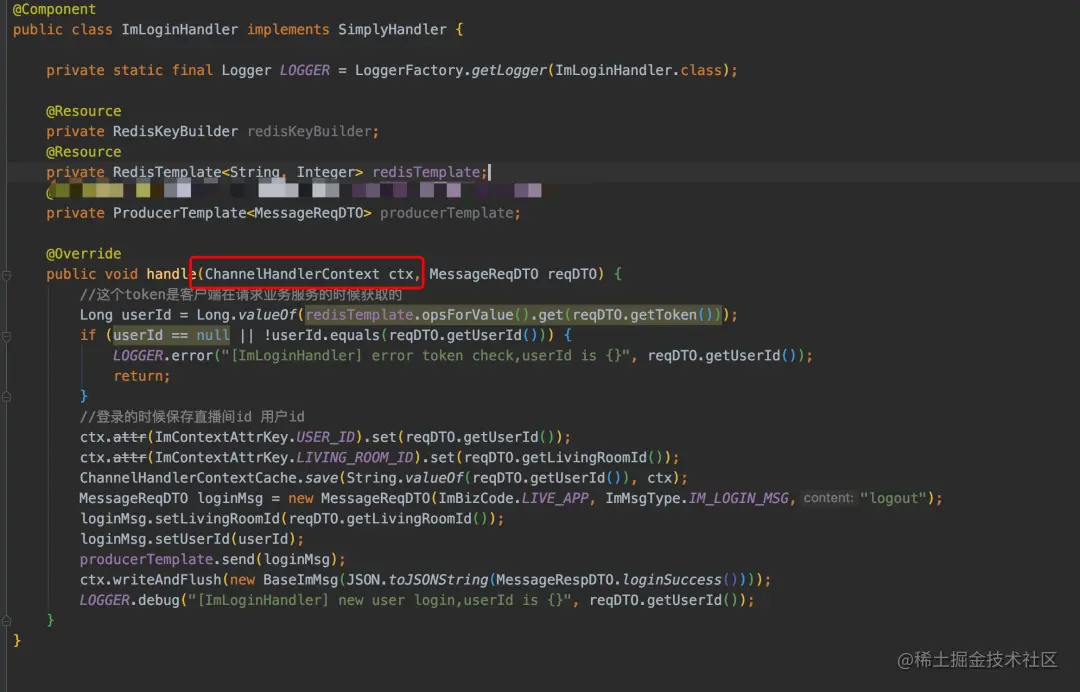Click the getLogger method call

pyautogui.click(x=508, y=70)
